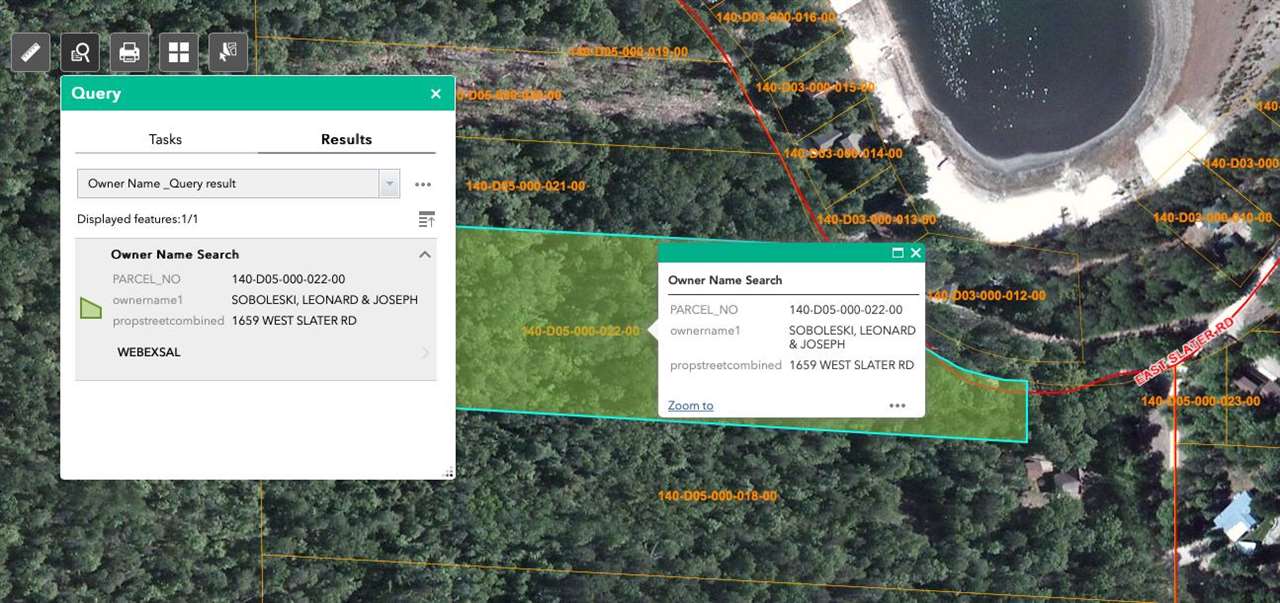Open the Query search widget
The image size is (1280, 603).
tap(80, 52)
